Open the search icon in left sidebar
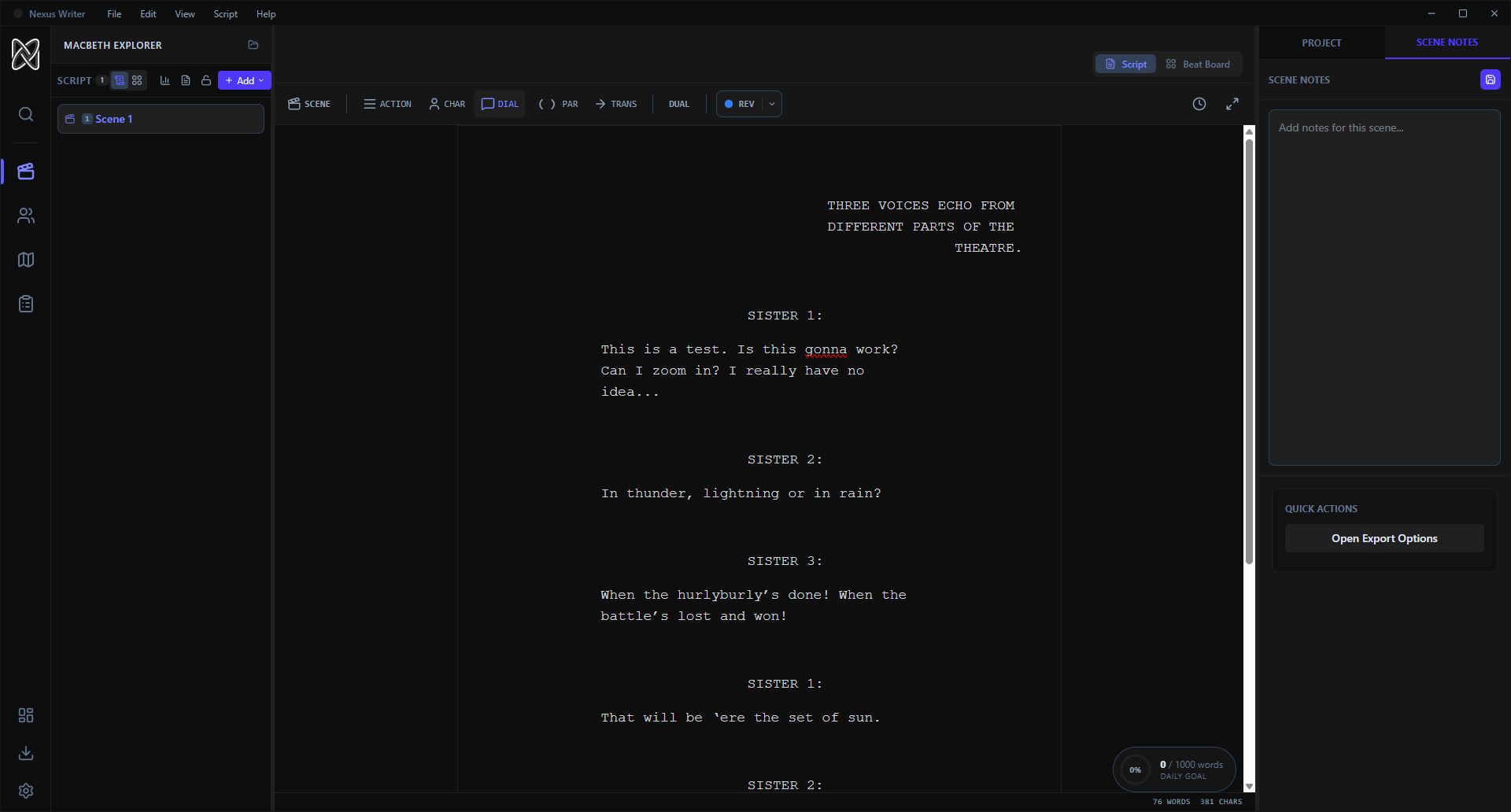Viewport: 1511px width, 812px height. [26, 115]
